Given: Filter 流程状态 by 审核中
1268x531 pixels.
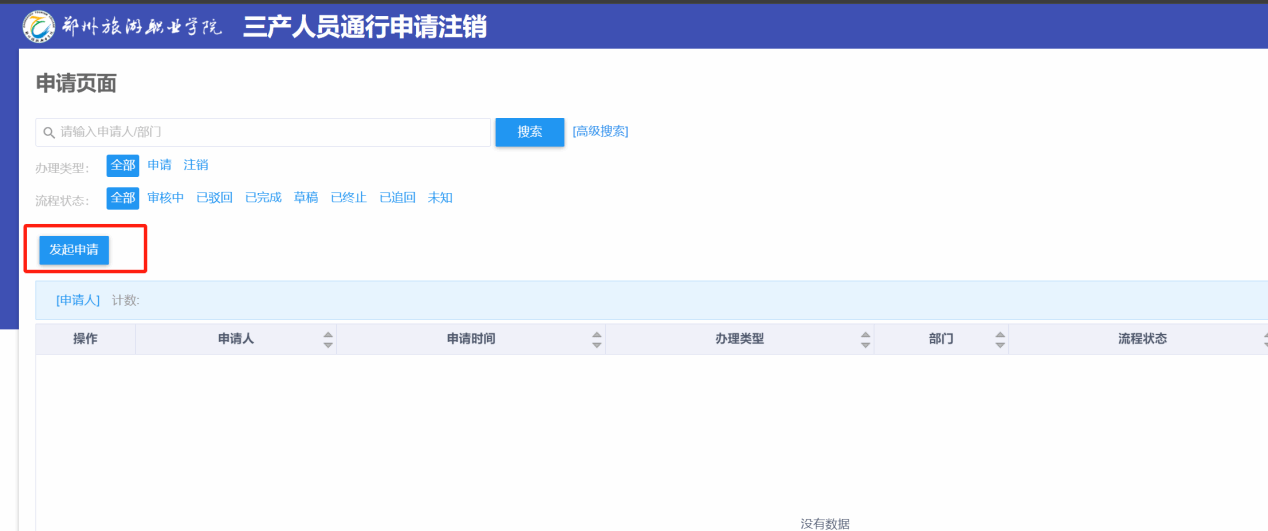Looking at the screenshot, I should click(x=166, y=198).
